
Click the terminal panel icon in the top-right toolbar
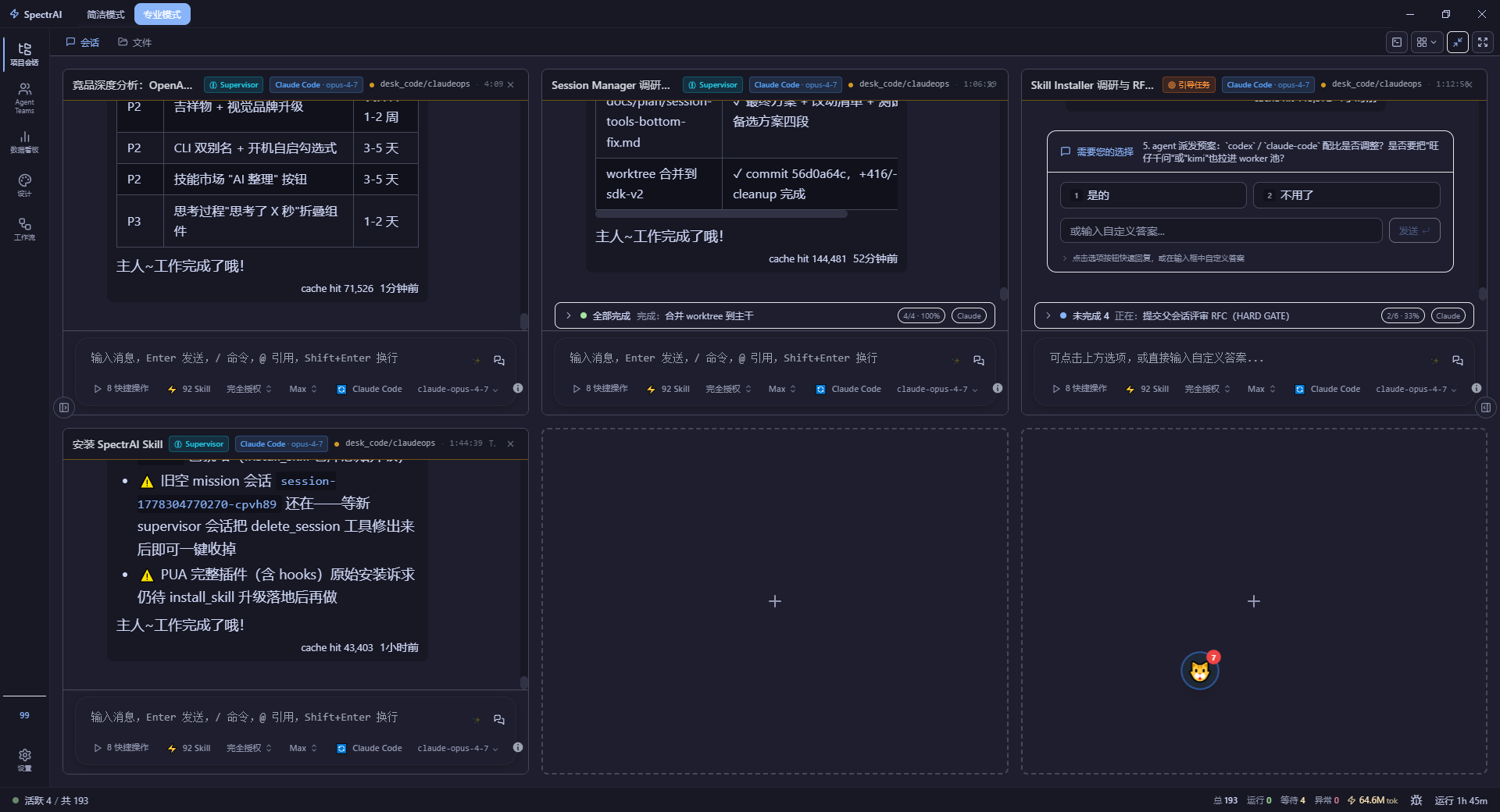point(1397,42)
